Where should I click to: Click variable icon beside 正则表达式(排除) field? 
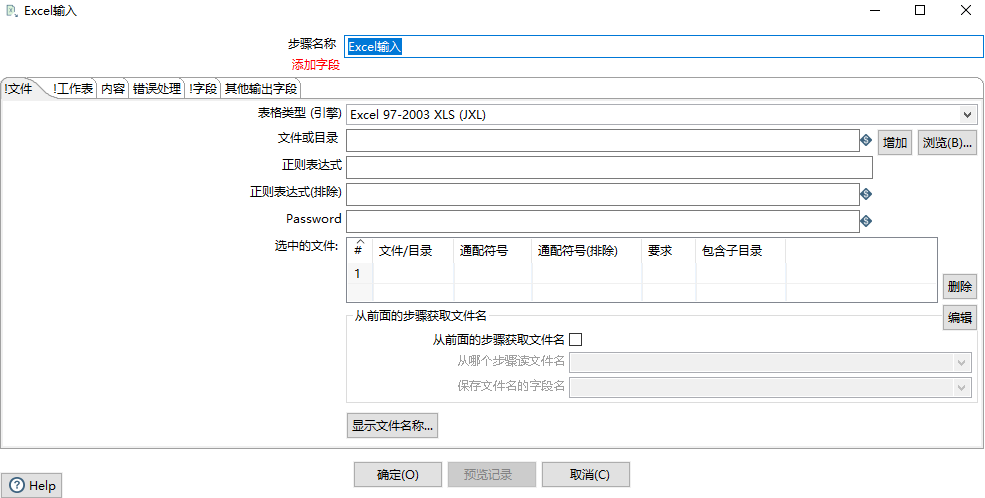tap(866, 195)
